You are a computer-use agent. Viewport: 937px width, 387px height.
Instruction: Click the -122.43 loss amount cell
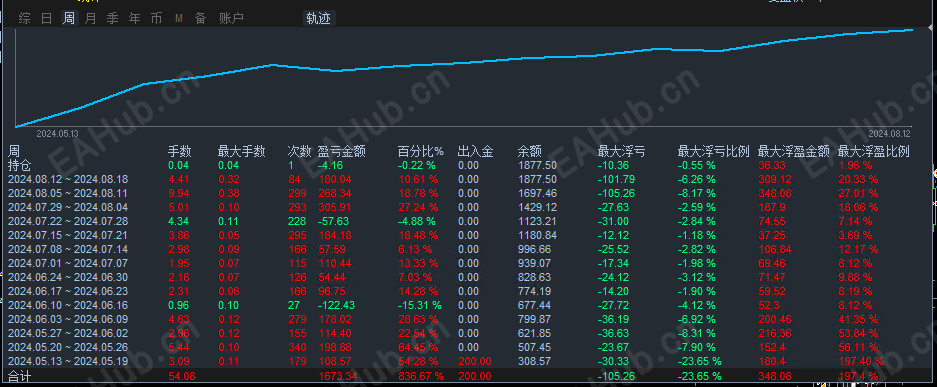tap(336, 305)
